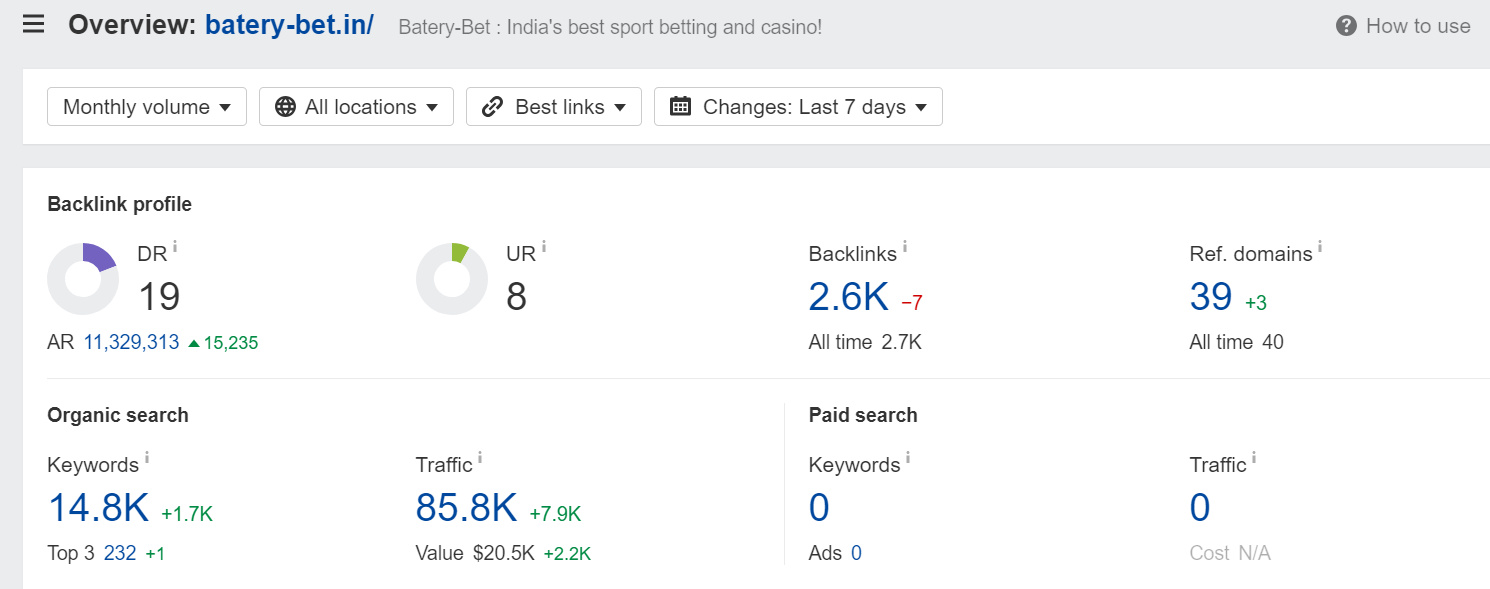Click the paid Traffic info icon
Screen dimensions: 1490x589
(1254, 457)
